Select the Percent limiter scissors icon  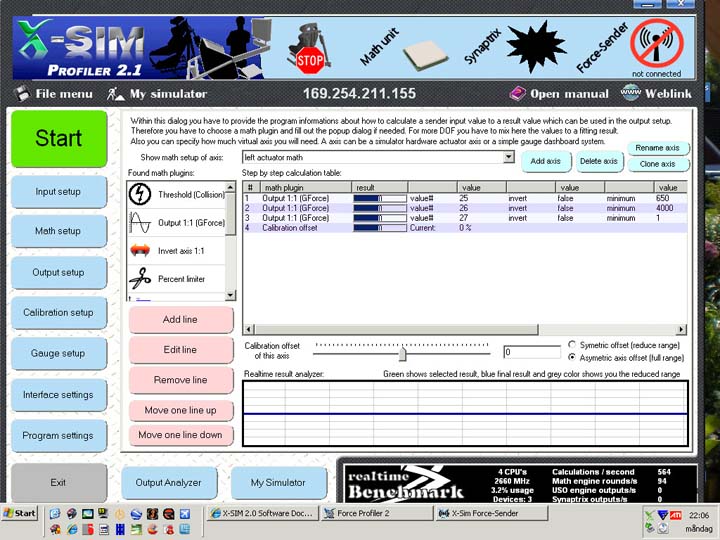(x=140, y=278)
